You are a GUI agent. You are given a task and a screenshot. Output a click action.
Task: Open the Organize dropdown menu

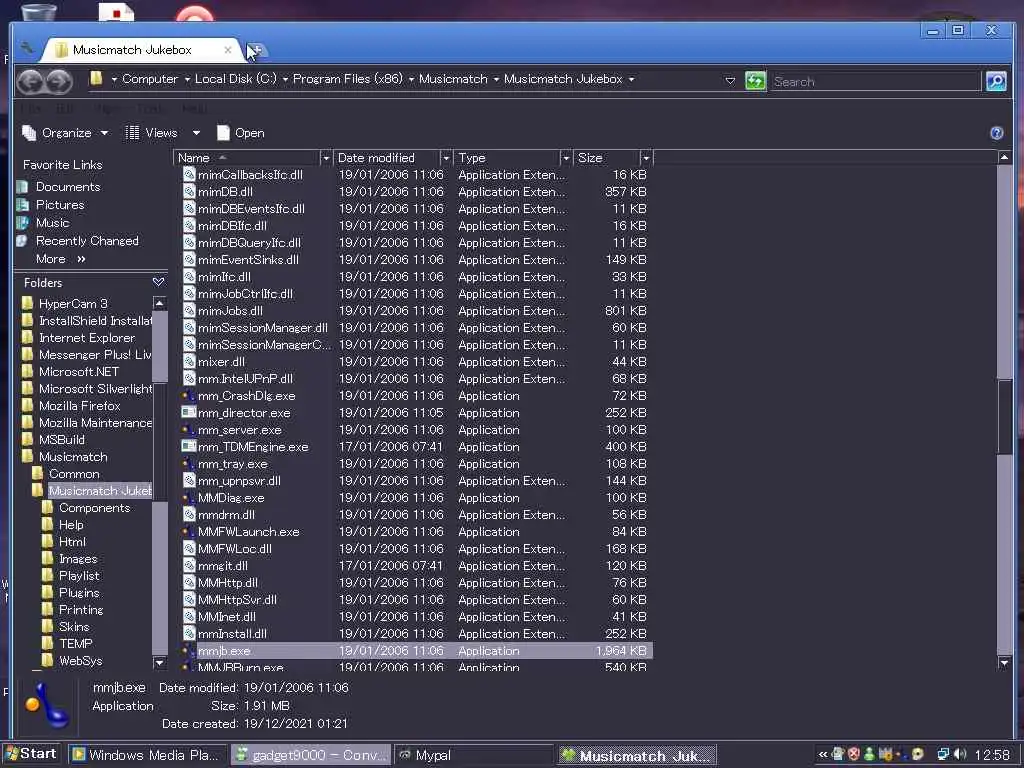[x=65, y=133]
